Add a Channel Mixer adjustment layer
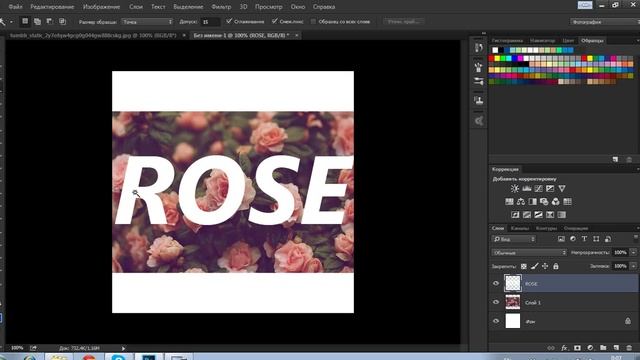Viewport: 640px width, 360px height. coord(556,202)
